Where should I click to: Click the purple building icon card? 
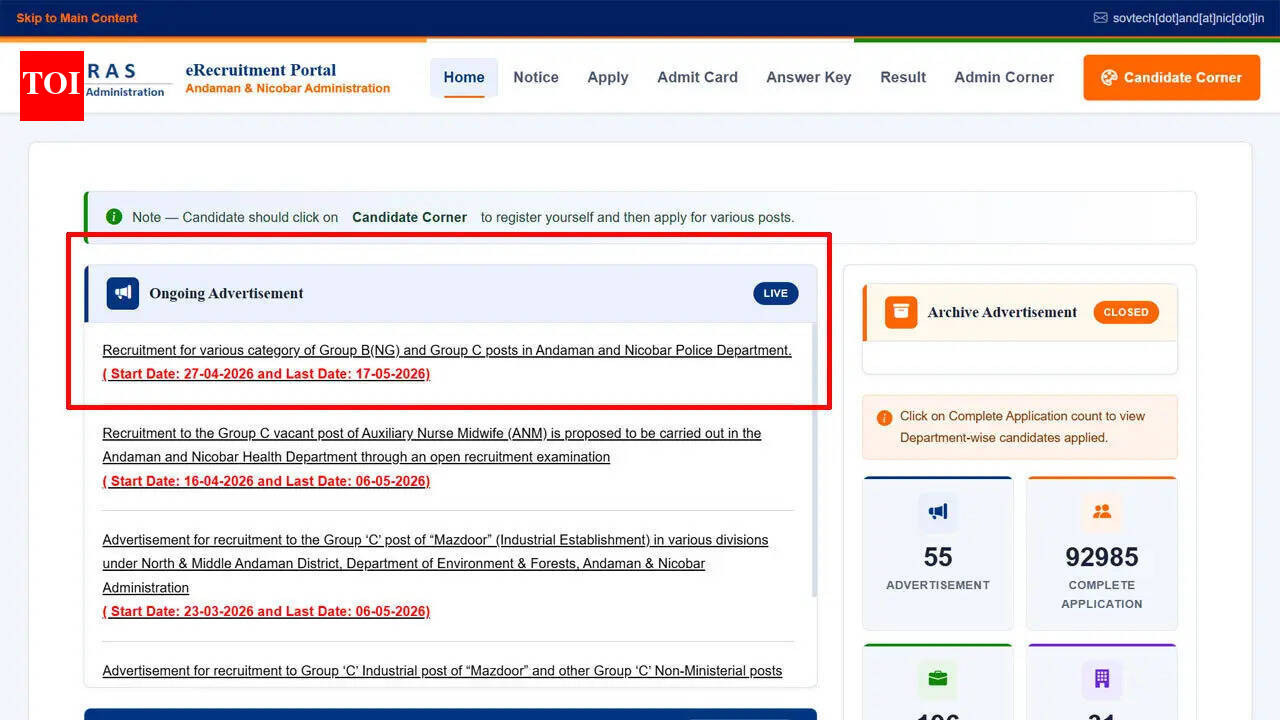point(1102,679)
